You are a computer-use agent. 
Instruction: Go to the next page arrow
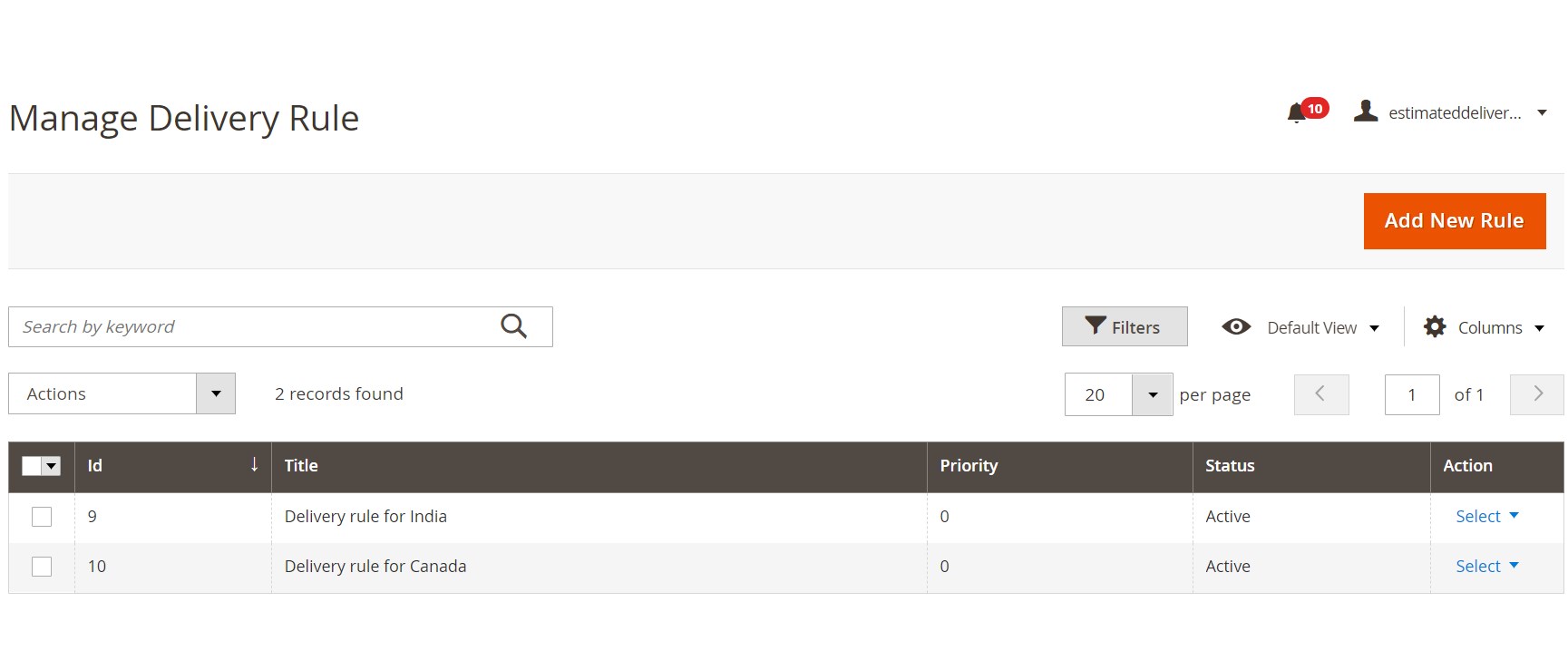click(x=1536, y=394)
